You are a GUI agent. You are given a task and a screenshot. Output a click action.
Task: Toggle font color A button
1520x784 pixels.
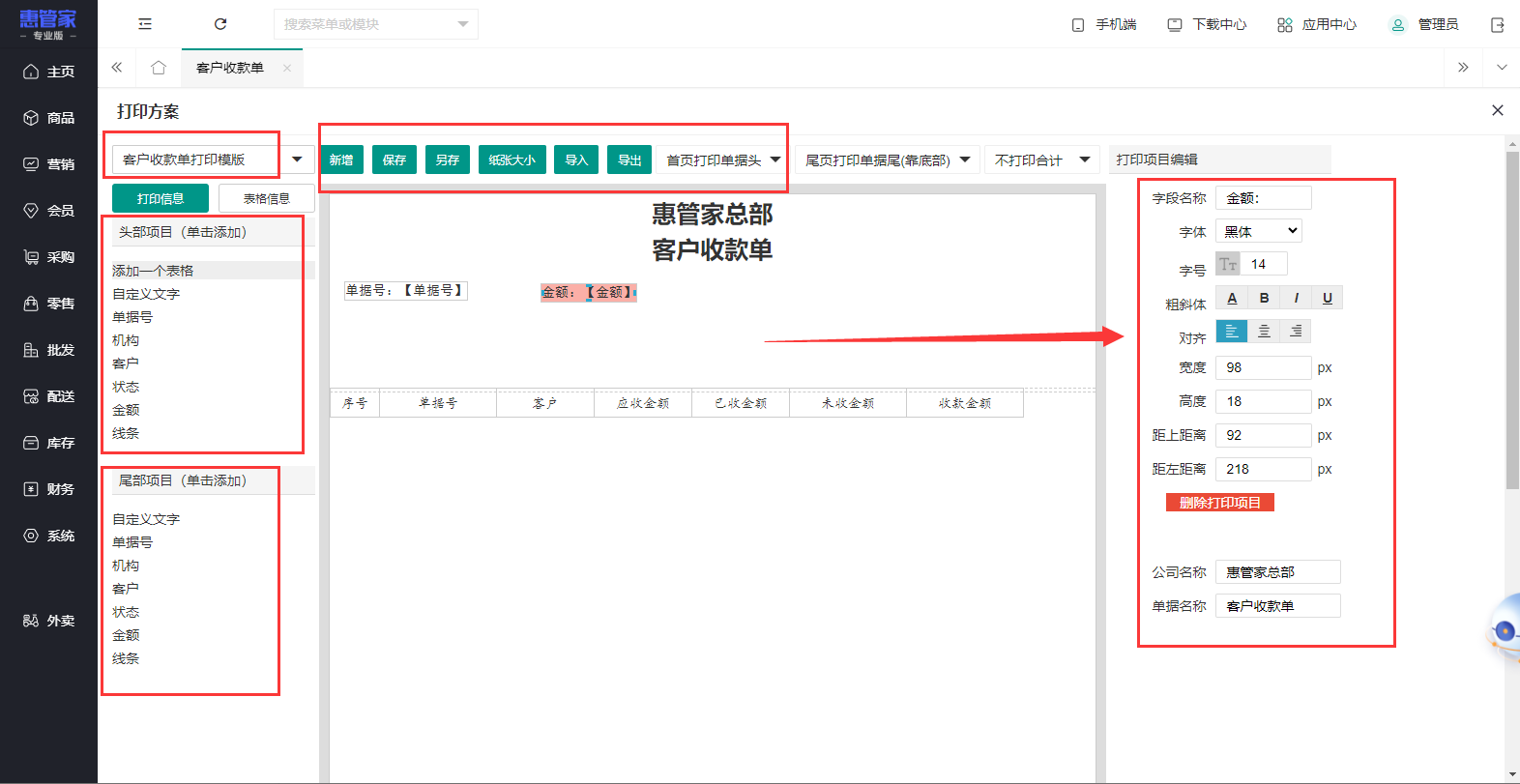click(x=1232, y=298)
